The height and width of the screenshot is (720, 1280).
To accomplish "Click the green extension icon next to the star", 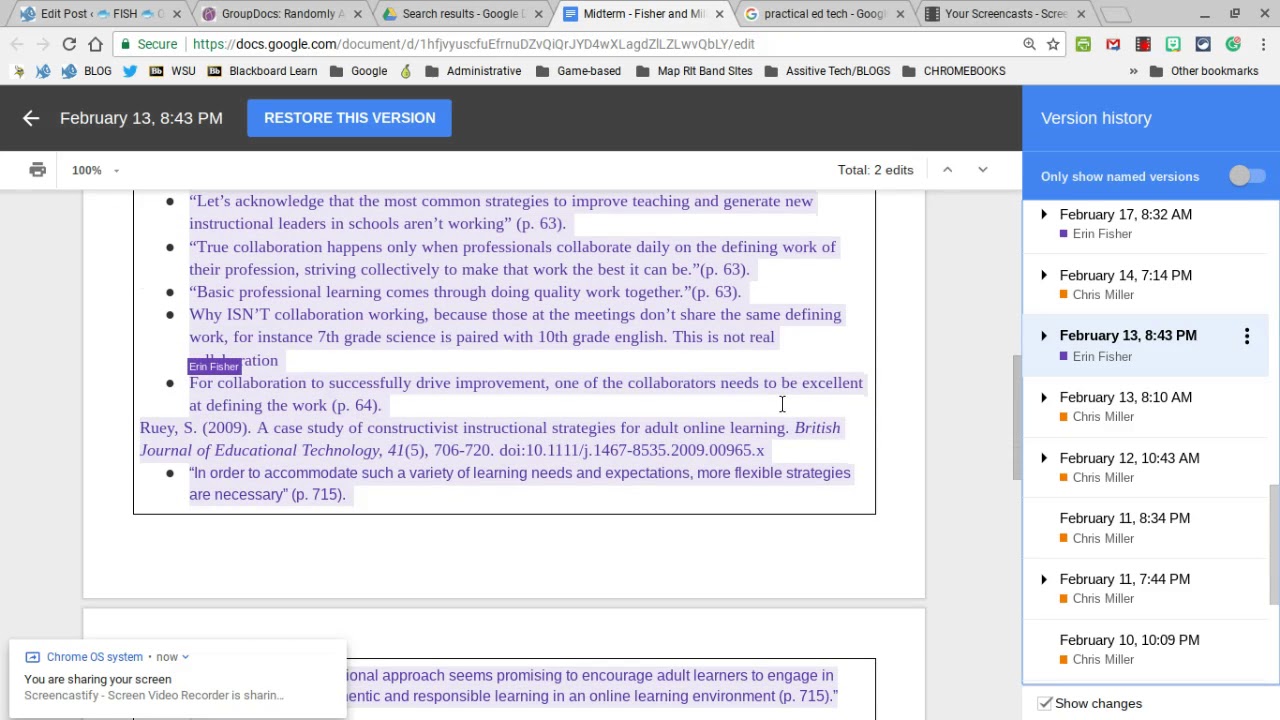I will (x=1083, y=44).
